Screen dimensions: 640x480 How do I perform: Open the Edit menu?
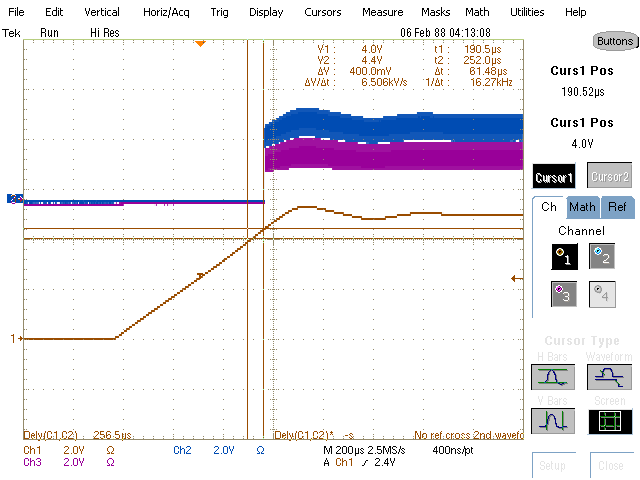coord(54,12)
